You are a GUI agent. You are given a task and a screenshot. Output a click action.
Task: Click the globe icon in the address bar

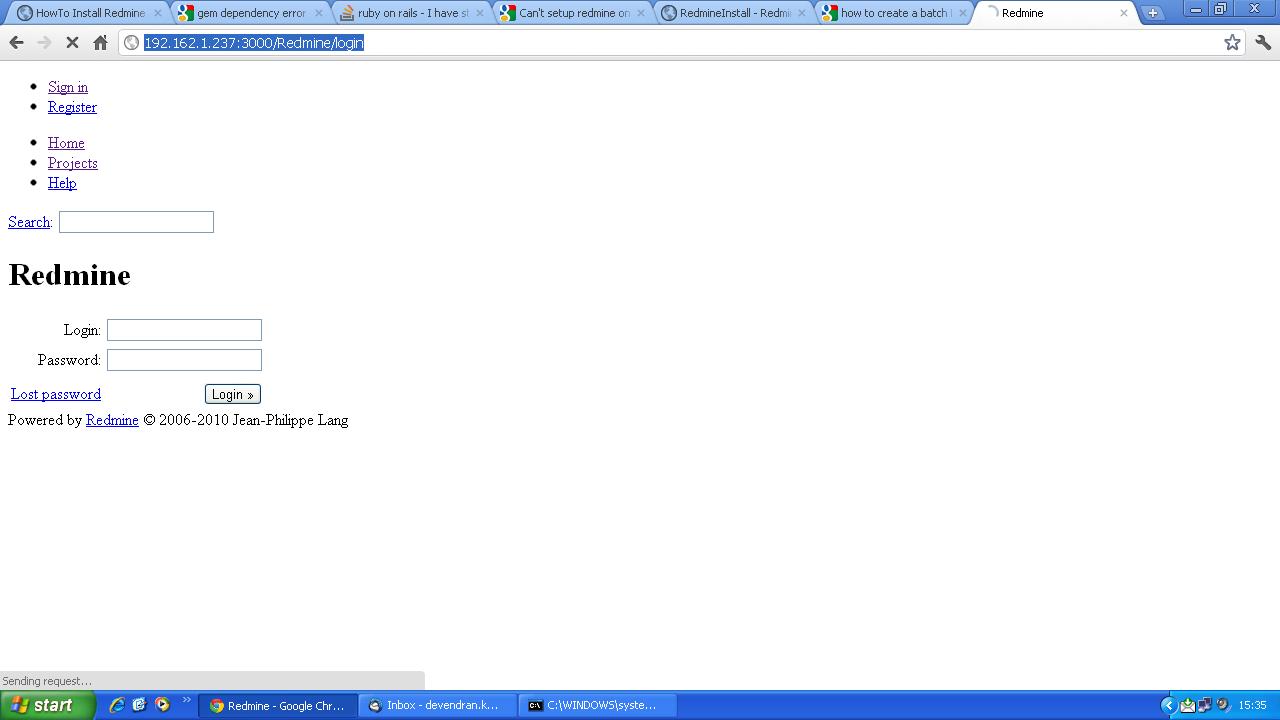pos(131,42)
